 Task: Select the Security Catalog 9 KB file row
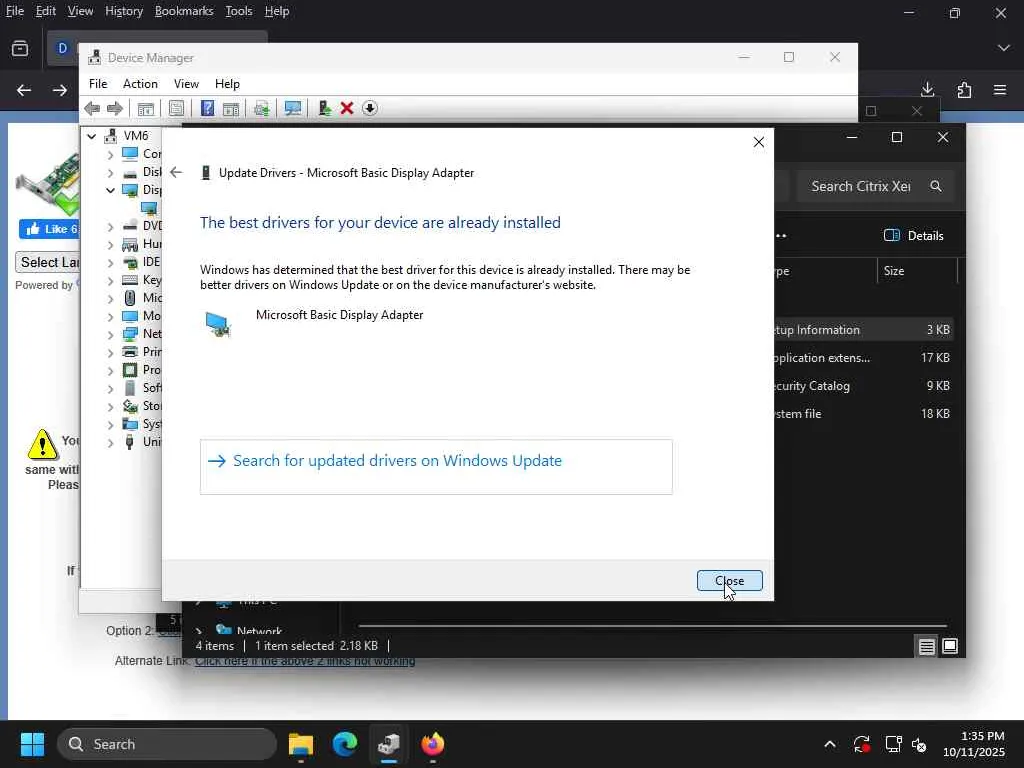click(862, 386)
